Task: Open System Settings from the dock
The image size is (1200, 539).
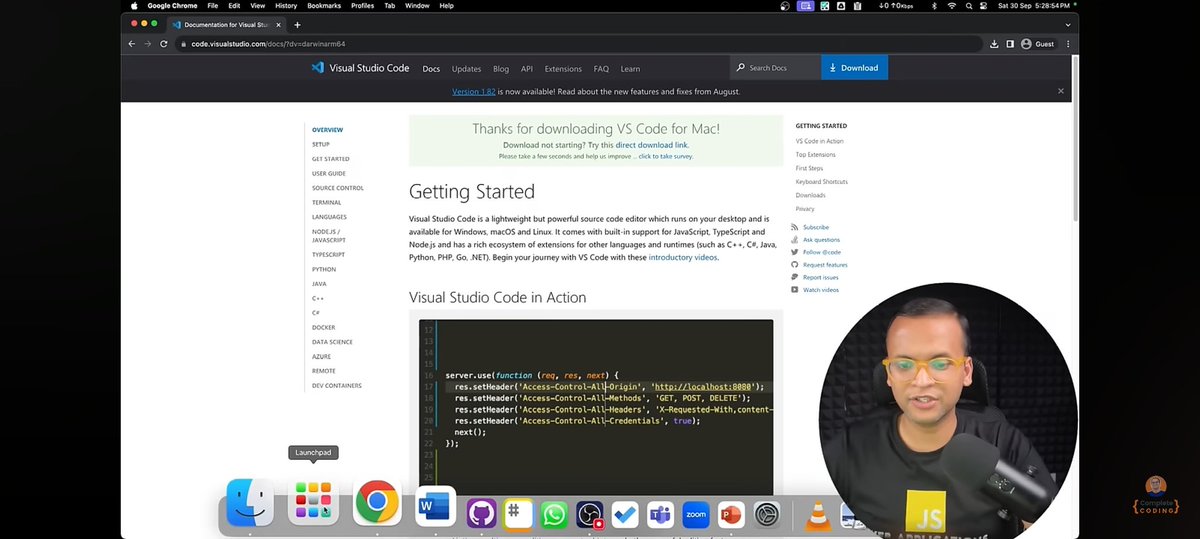Action: pos(767,514)
